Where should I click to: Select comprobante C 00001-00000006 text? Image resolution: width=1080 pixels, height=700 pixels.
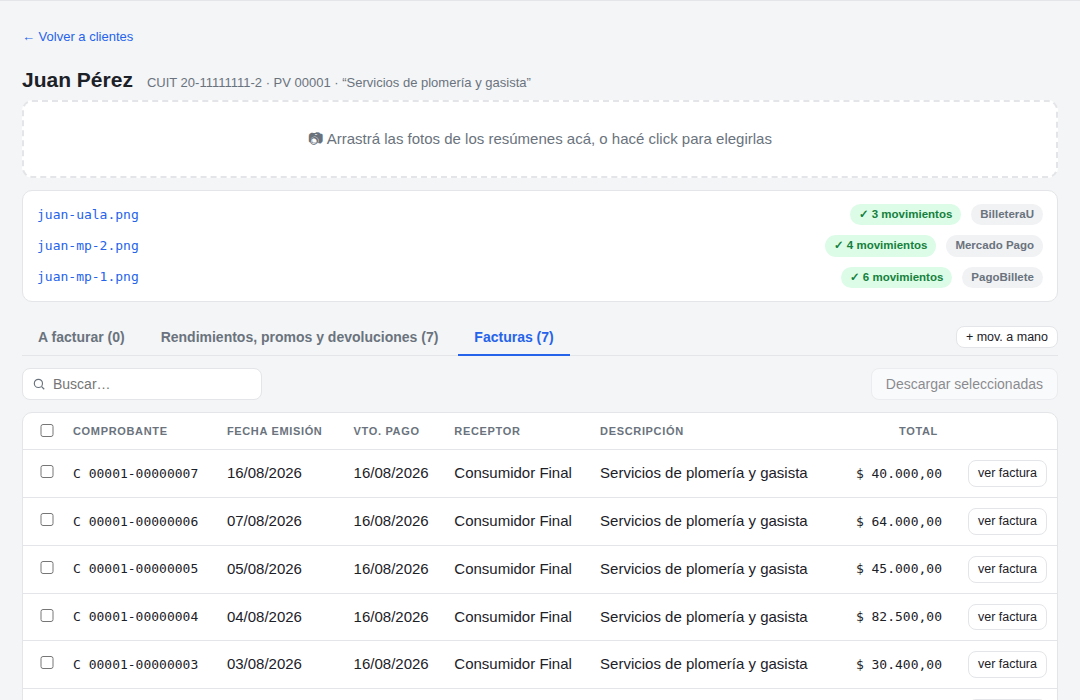pyautogui.click(x=136, y=522)
